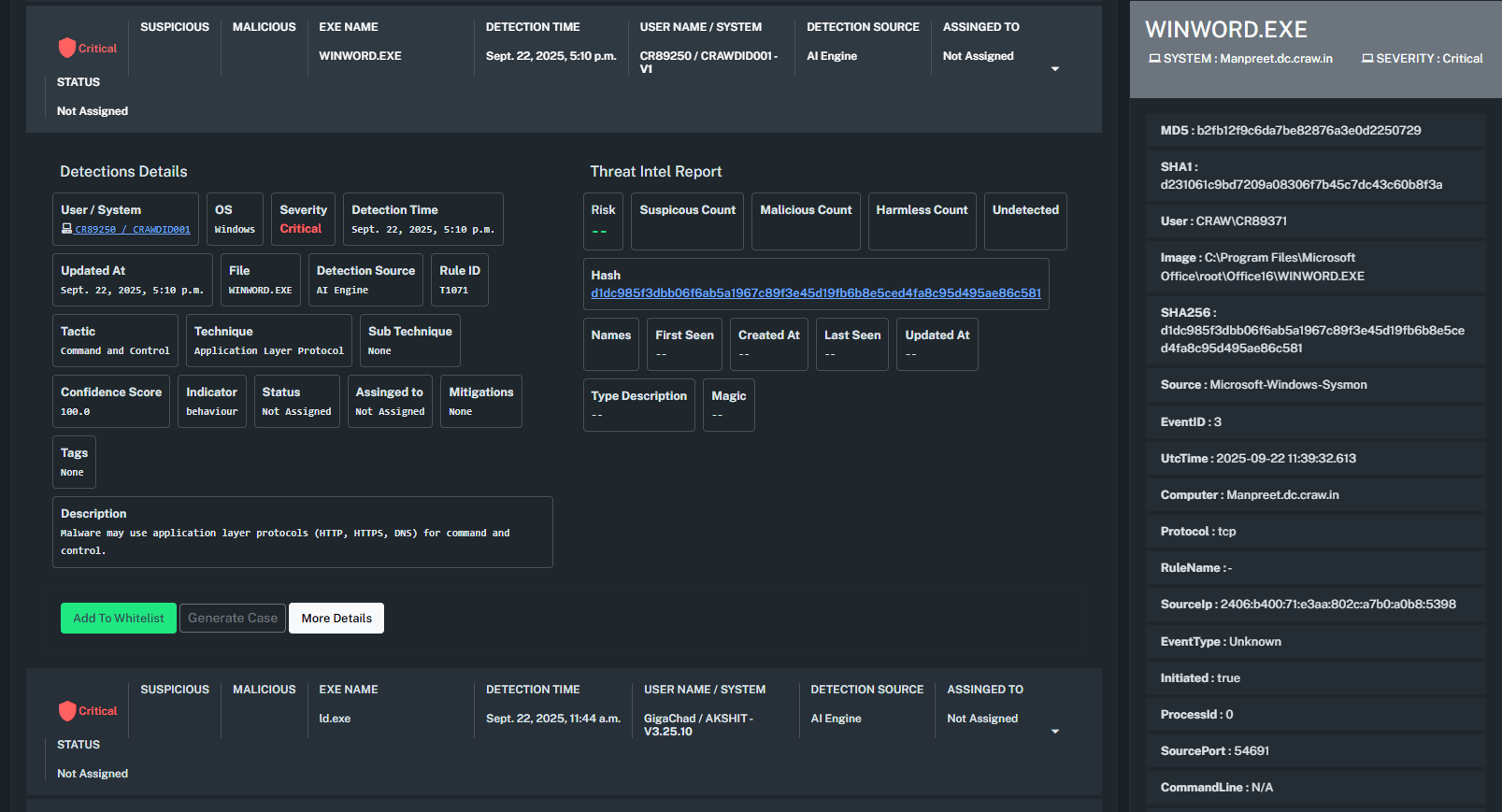Open More Details for this detection
1502x812 pixels.
click(x=336, y=619)
